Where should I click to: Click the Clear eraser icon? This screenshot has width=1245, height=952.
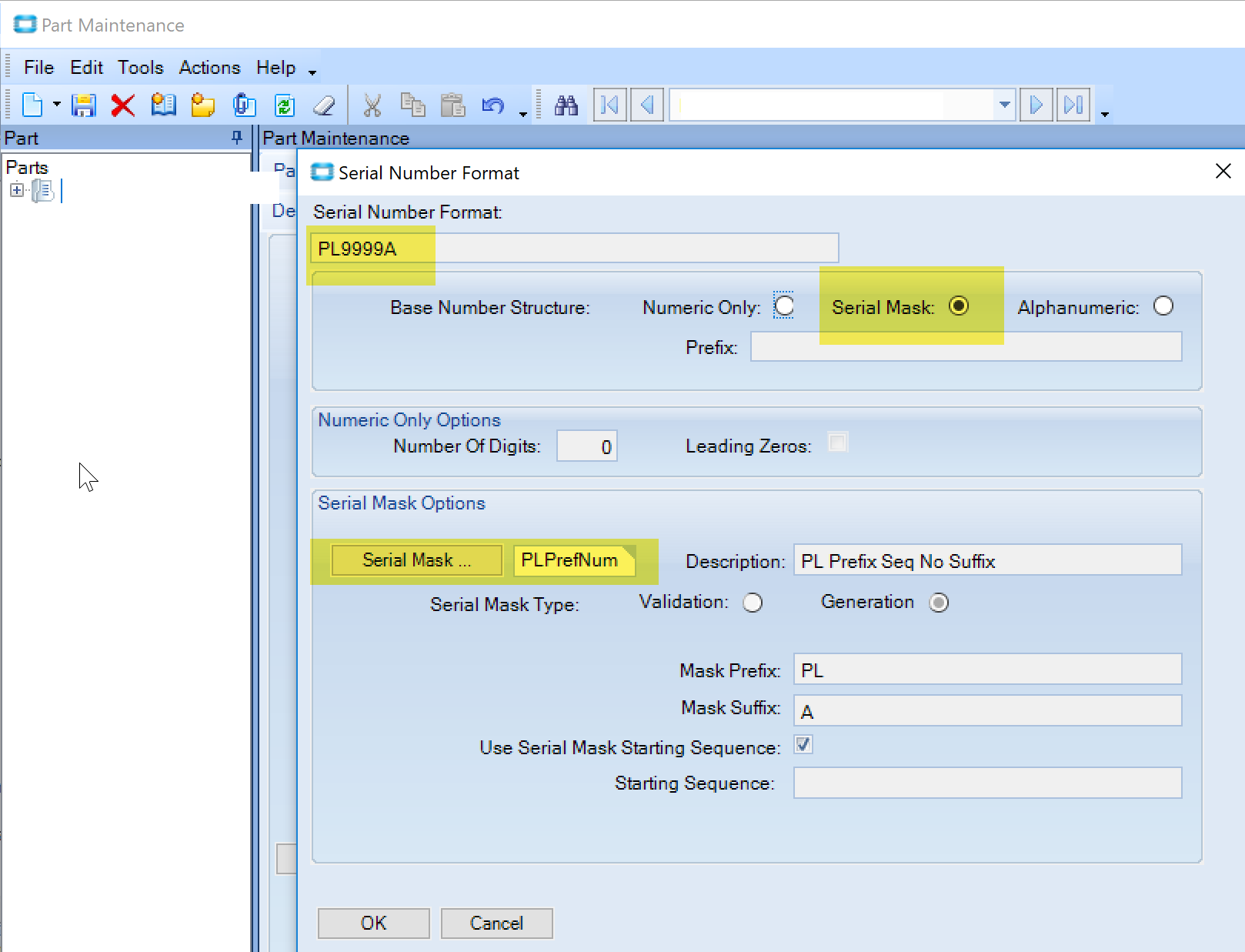point(324,105)
